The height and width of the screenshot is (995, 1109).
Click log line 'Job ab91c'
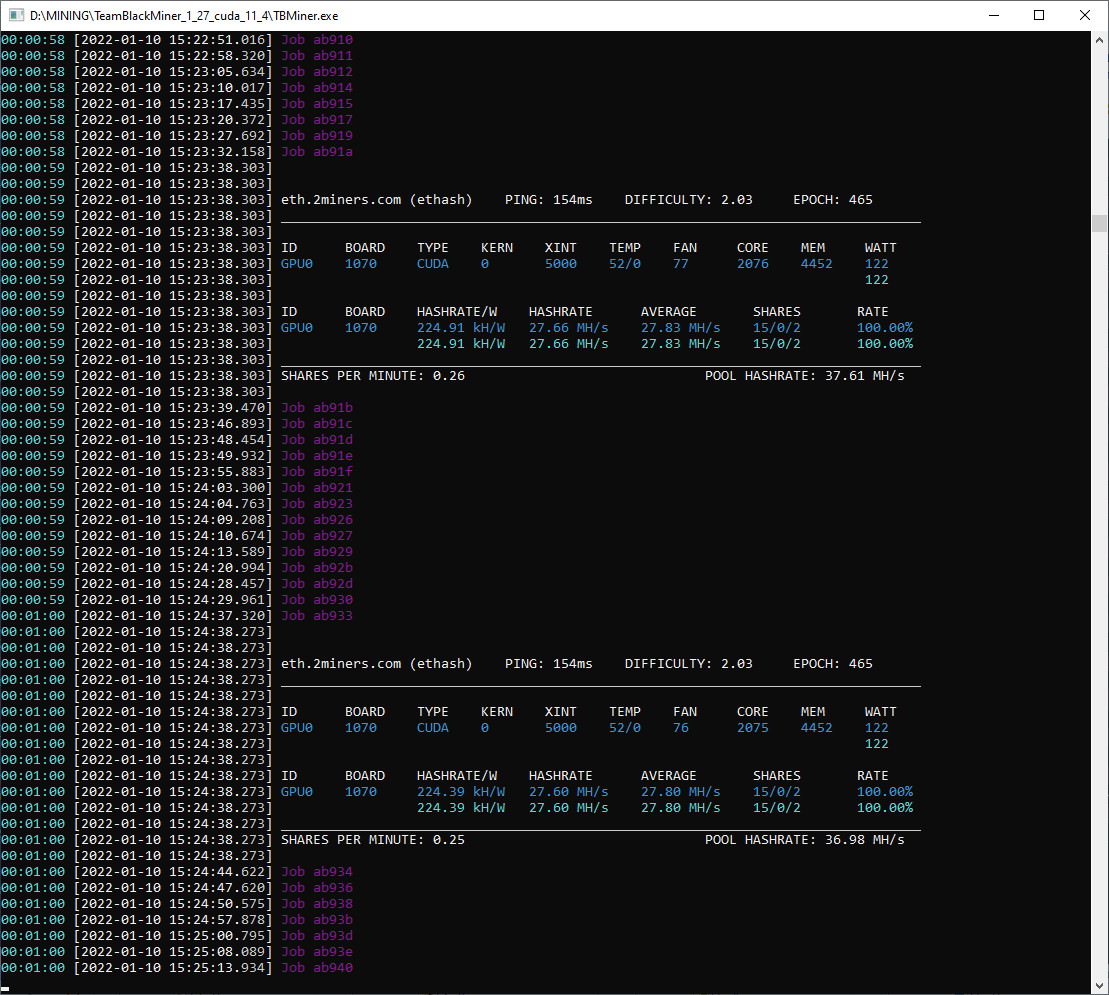(317, 424)
